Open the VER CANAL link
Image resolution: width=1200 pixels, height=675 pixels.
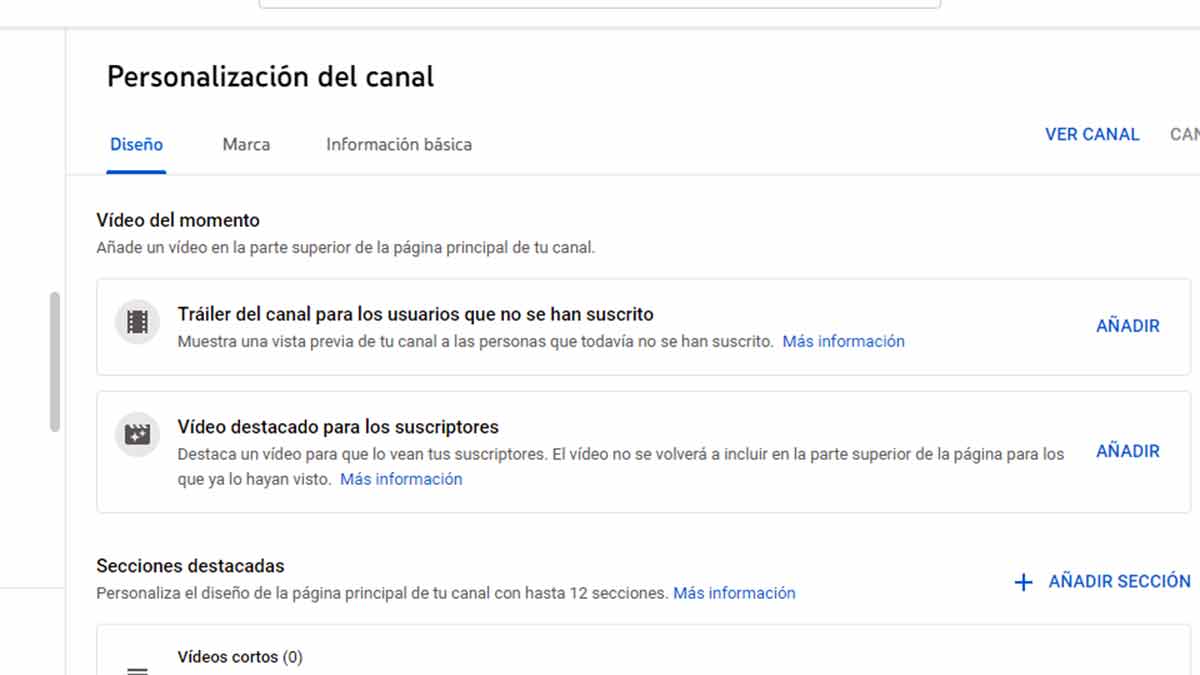click(1091, 135)
